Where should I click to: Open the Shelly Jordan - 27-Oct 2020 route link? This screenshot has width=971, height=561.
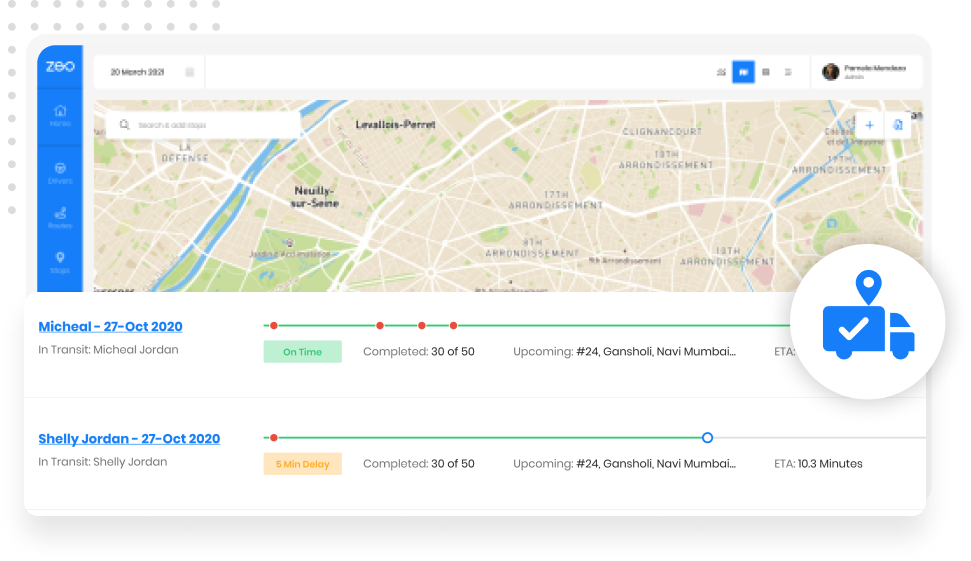pyautogui.click(x=129, y=438)
